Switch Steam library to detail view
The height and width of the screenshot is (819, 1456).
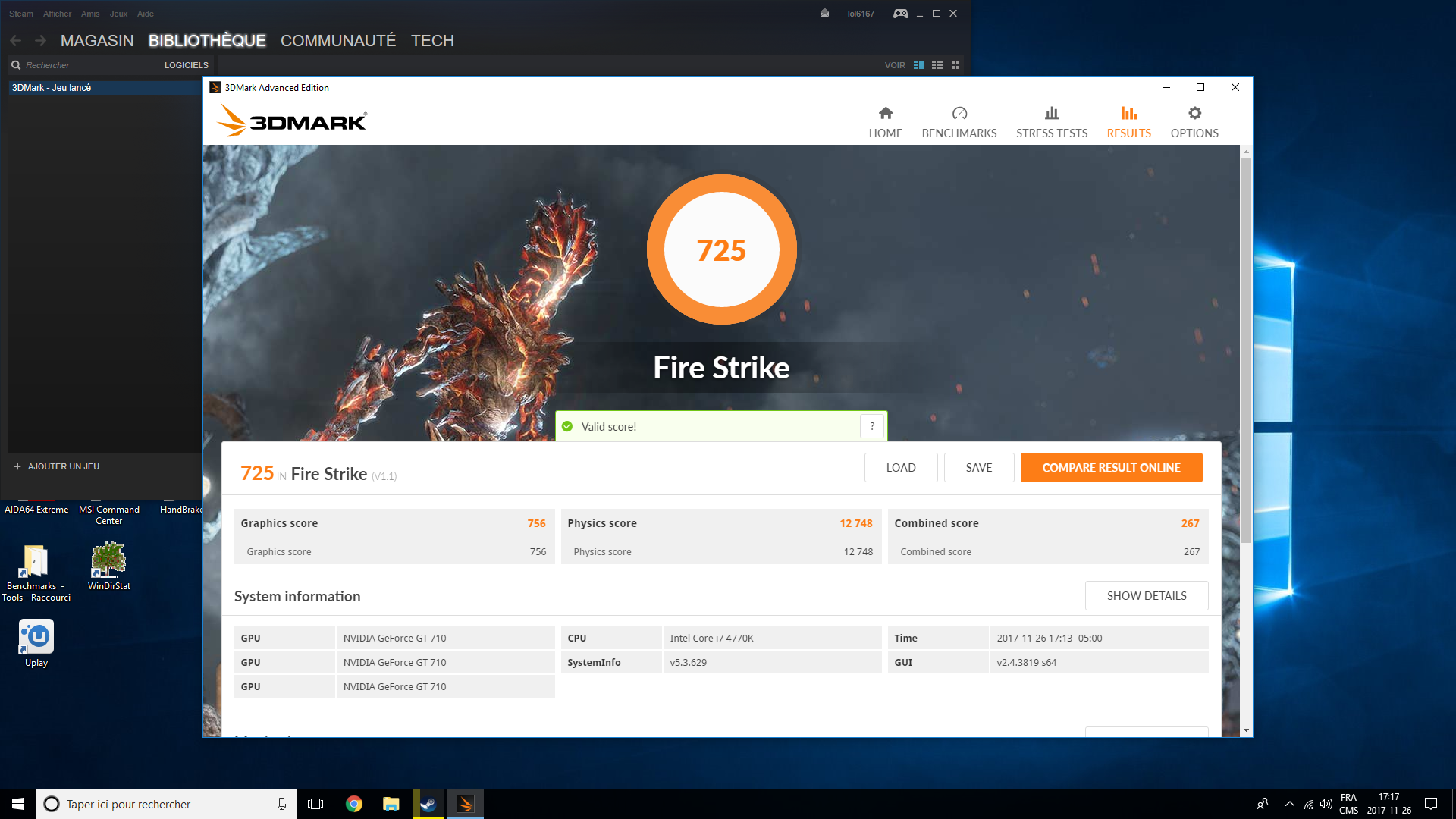(919, 65)
